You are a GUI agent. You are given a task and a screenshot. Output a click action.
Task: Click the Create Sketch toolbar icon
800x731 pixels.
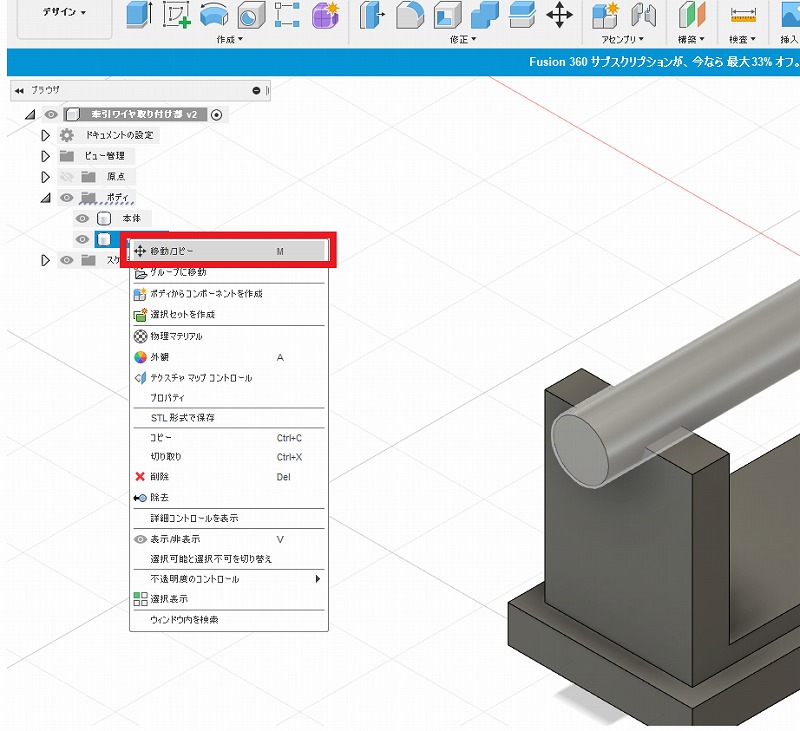coord(176,14)
